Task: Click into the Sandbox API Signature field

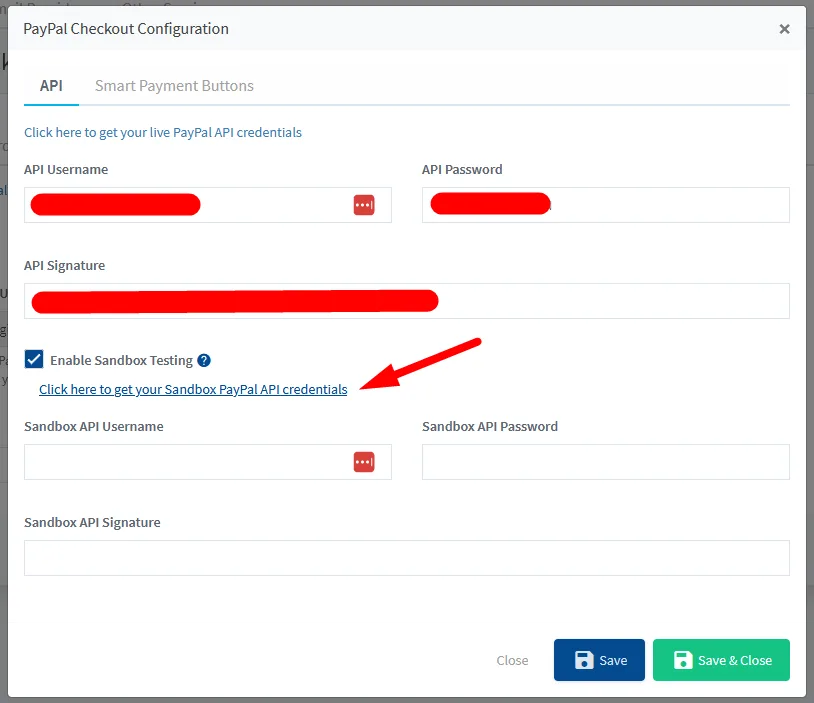Action: (x=407, y=558)
